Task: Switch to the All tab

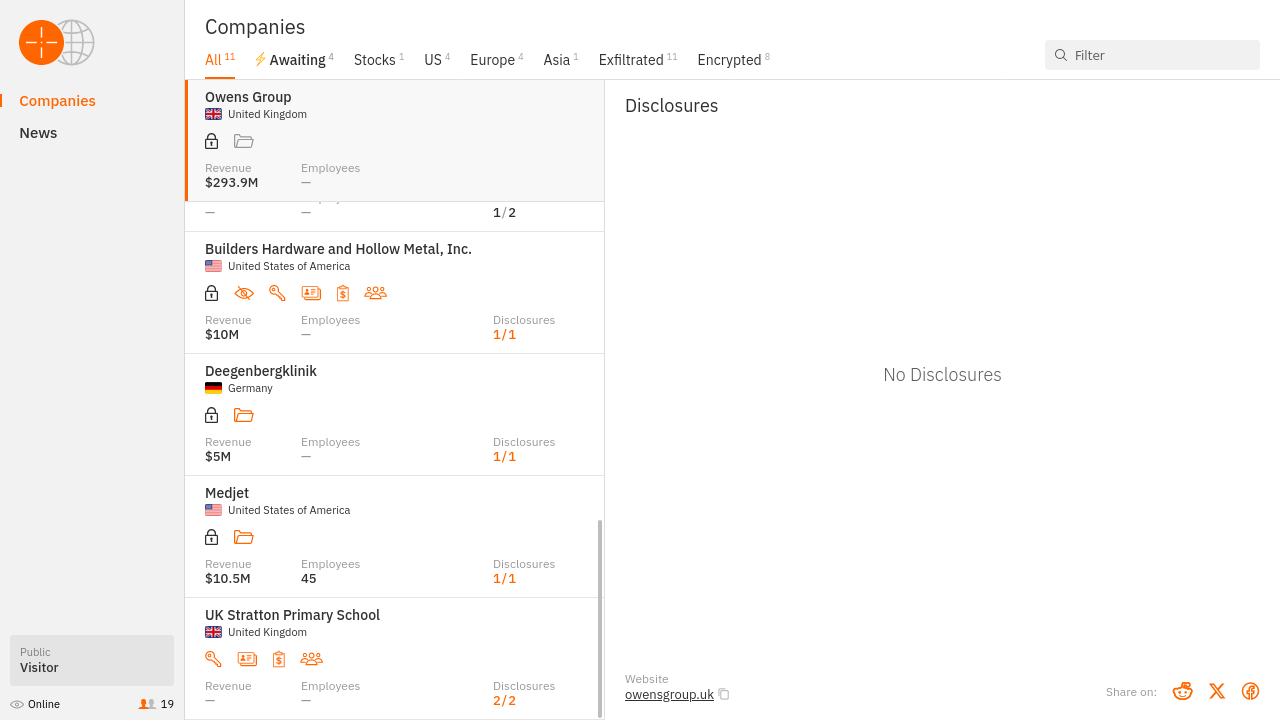Action: [x=220, y=60]
